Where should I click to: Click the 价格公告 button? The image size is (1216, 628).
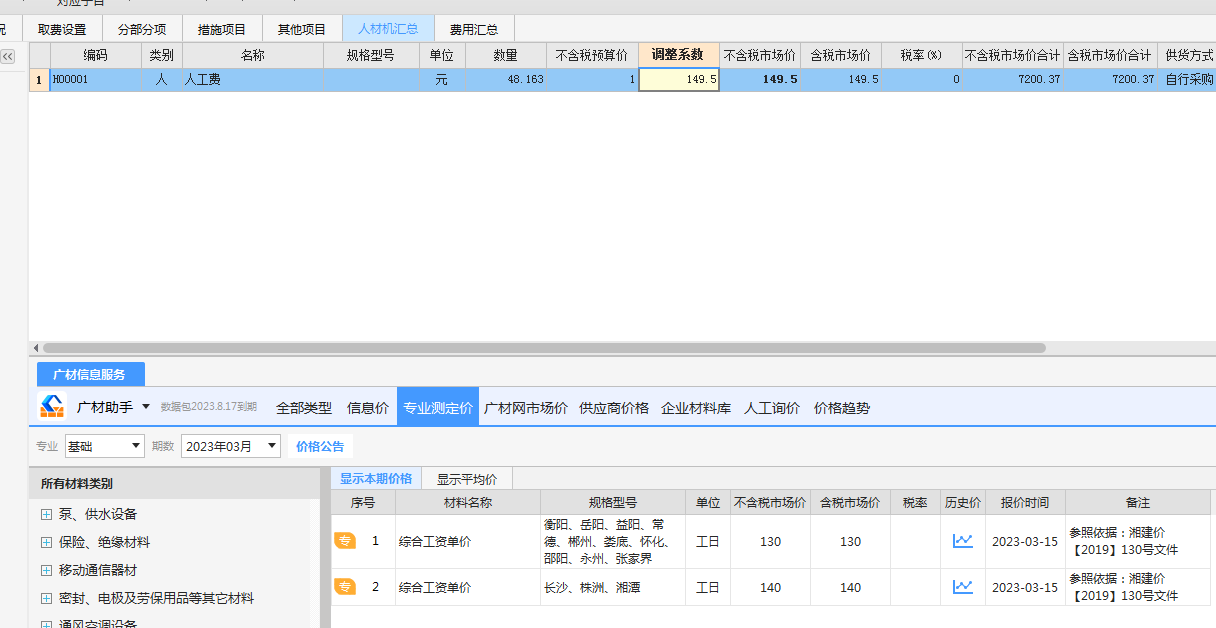click(320, 446)
